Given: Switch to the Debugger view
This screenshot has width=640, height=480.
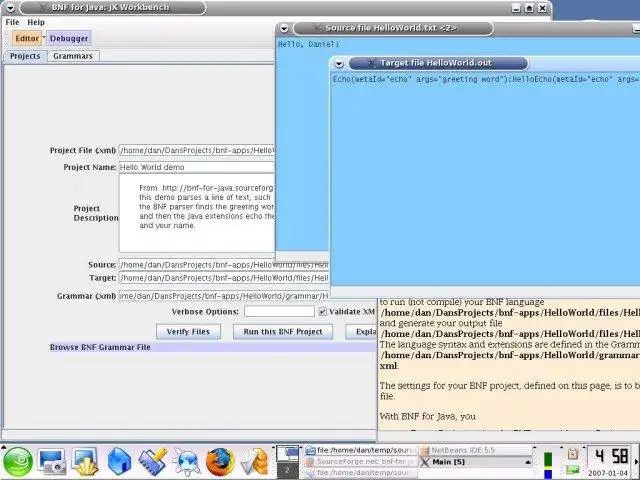Looking at the screenshot, I should [x=69, y=38].
